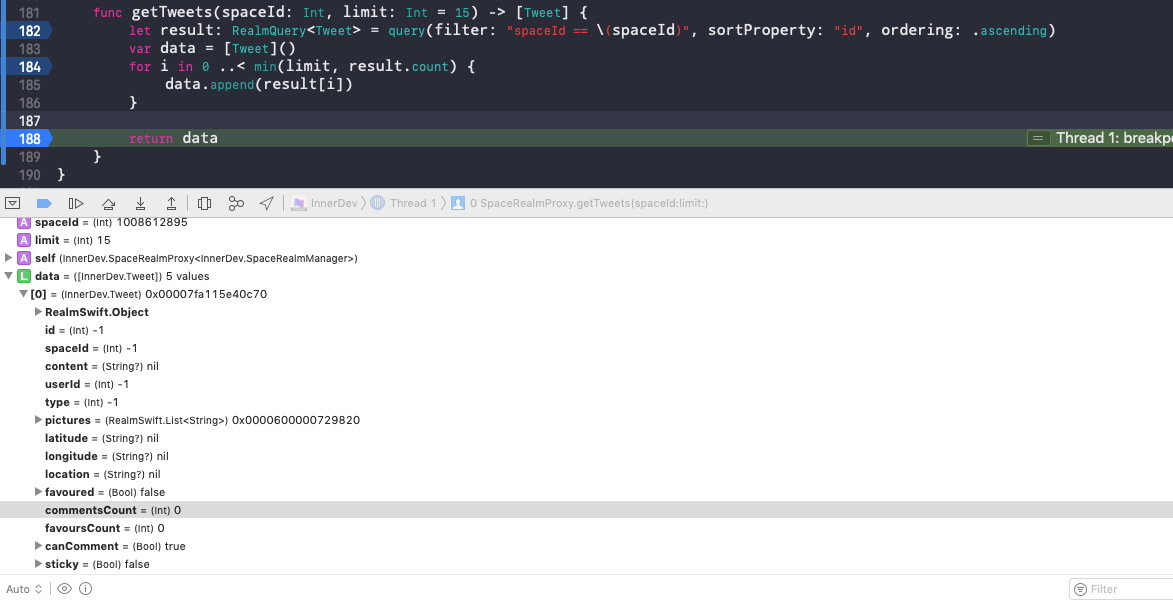
Task: Select the userId = -1 row
Action: click(x=586, y=384)
